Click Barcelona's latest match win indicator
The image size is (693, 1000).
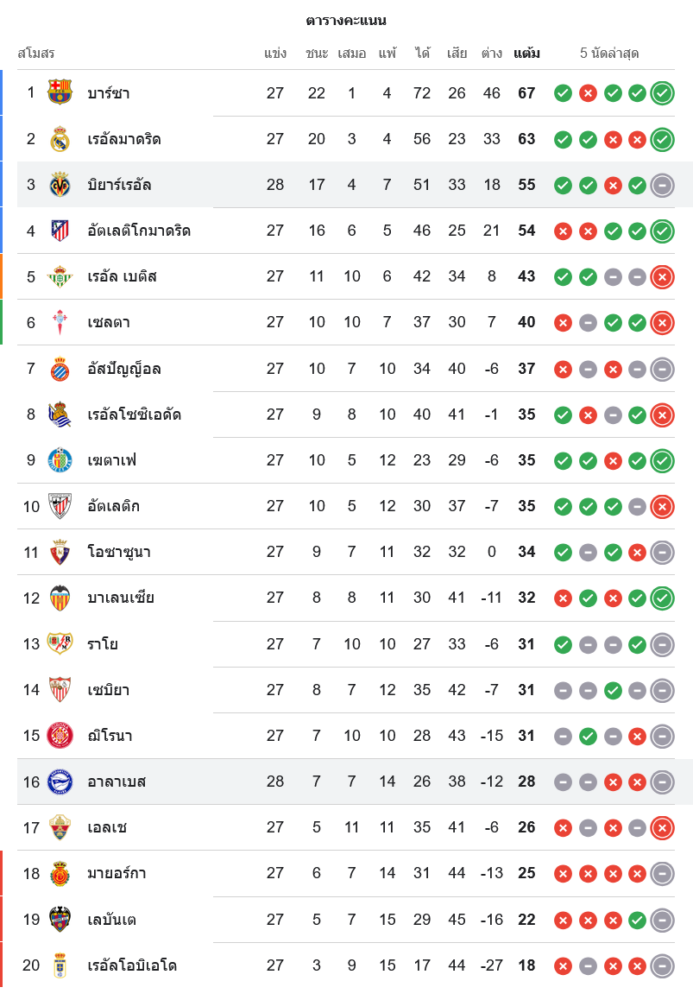[661, 93]
